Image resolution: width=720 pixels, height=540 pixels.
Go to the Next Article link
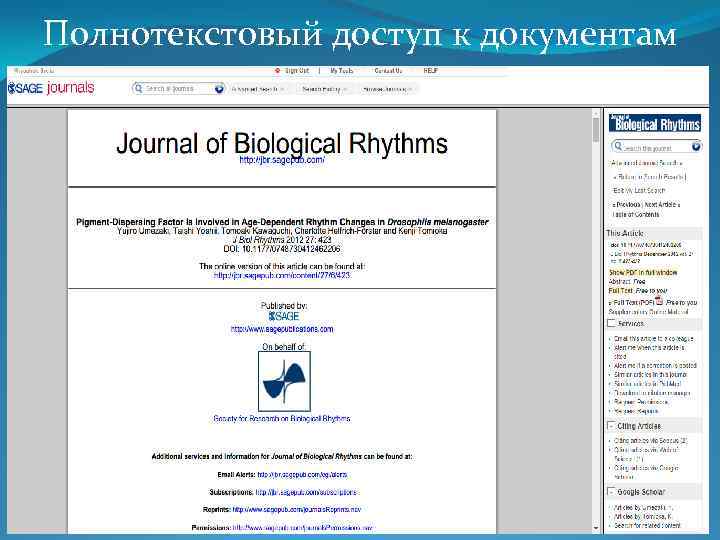tap(663, 205)
